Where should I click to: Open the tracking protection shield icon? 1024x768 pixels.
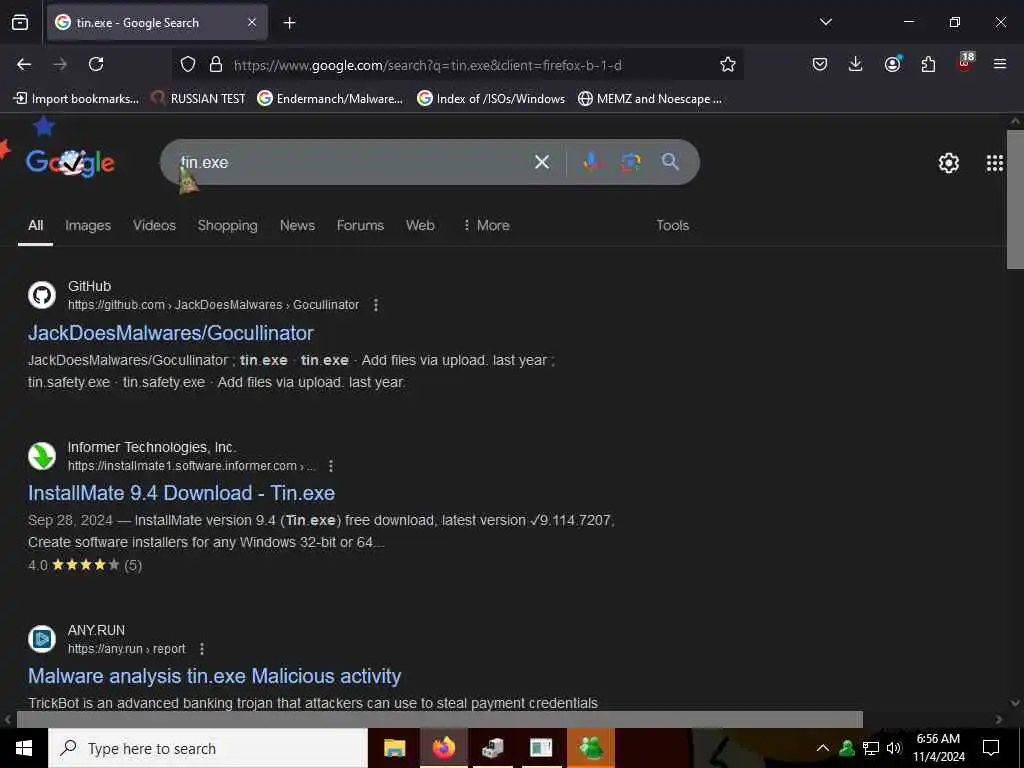pyautogui.click(x=188, y=65)
